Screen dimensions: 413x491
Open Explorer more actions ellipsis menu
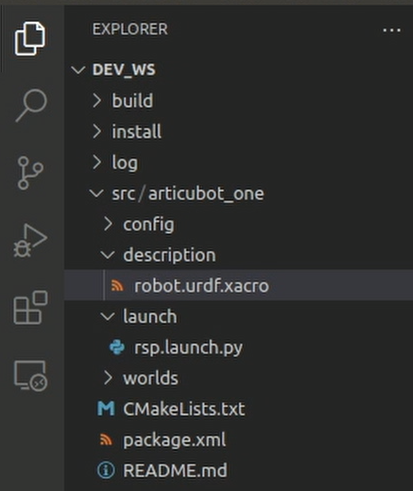pyautogui.click(x=392, y=30)
